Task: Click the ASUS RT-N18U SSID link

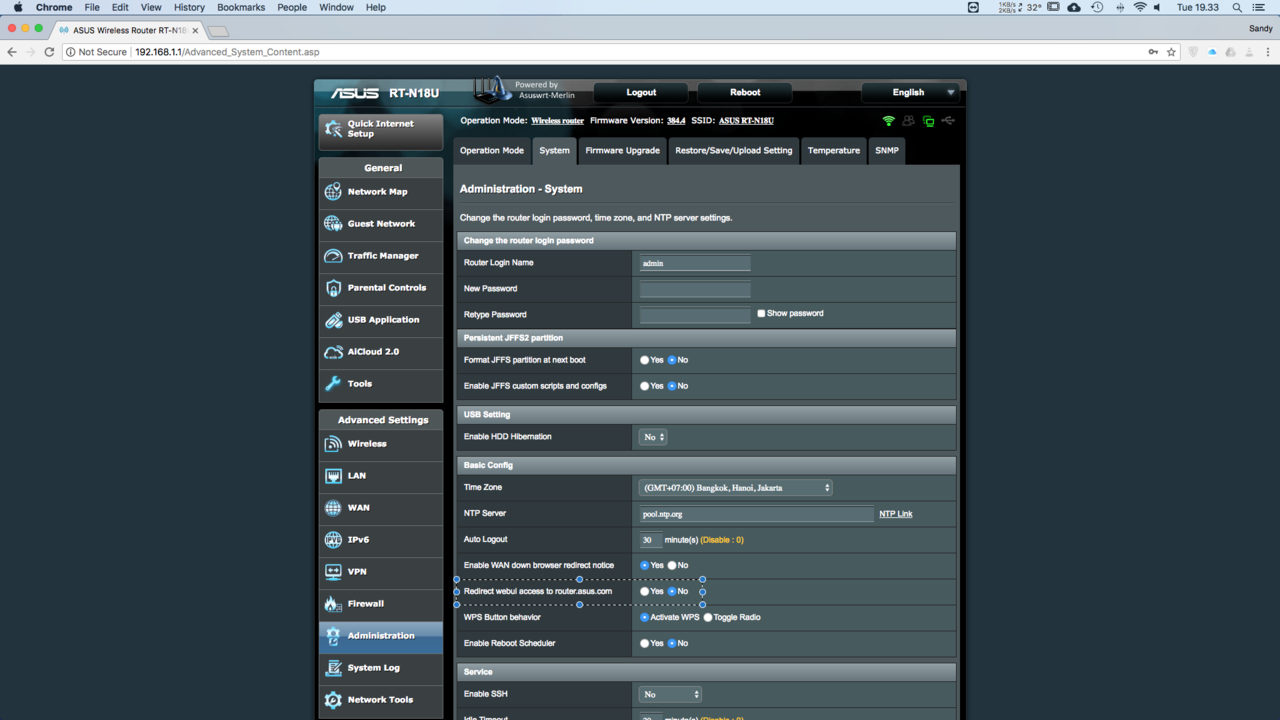Action: point(746,121)
